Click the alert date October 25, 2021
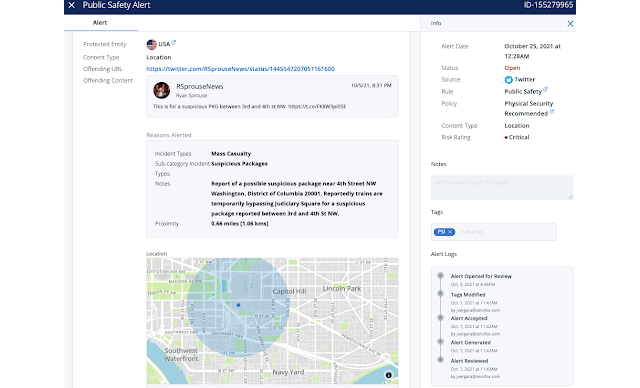Viewport: 640px width, 388px height. 533,51
